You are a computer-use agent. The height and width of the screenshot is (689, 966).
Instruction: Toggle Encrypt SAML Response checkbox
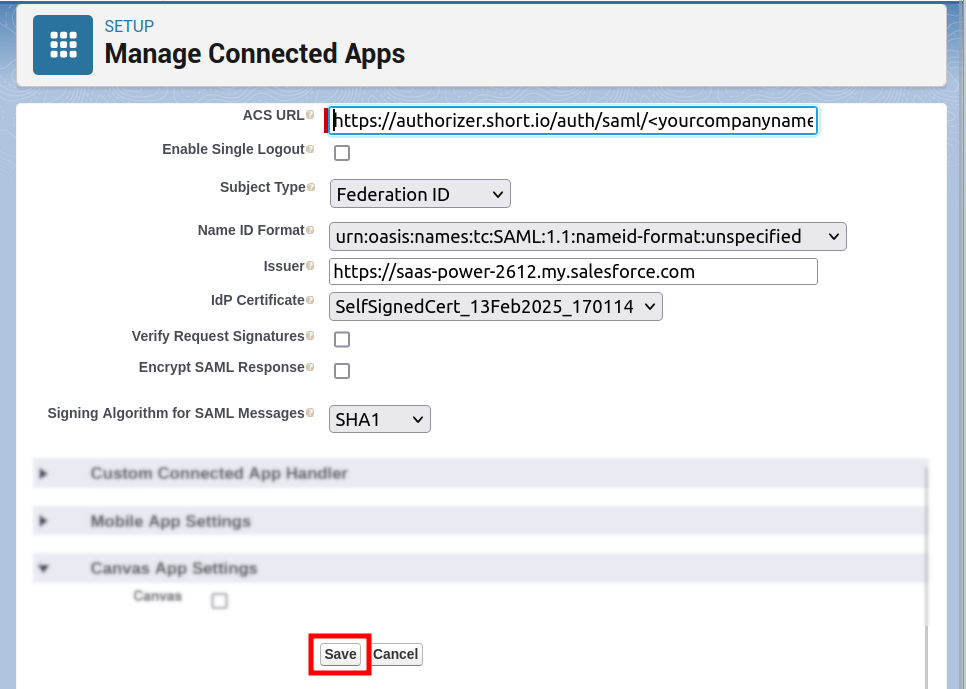point(342,371)
